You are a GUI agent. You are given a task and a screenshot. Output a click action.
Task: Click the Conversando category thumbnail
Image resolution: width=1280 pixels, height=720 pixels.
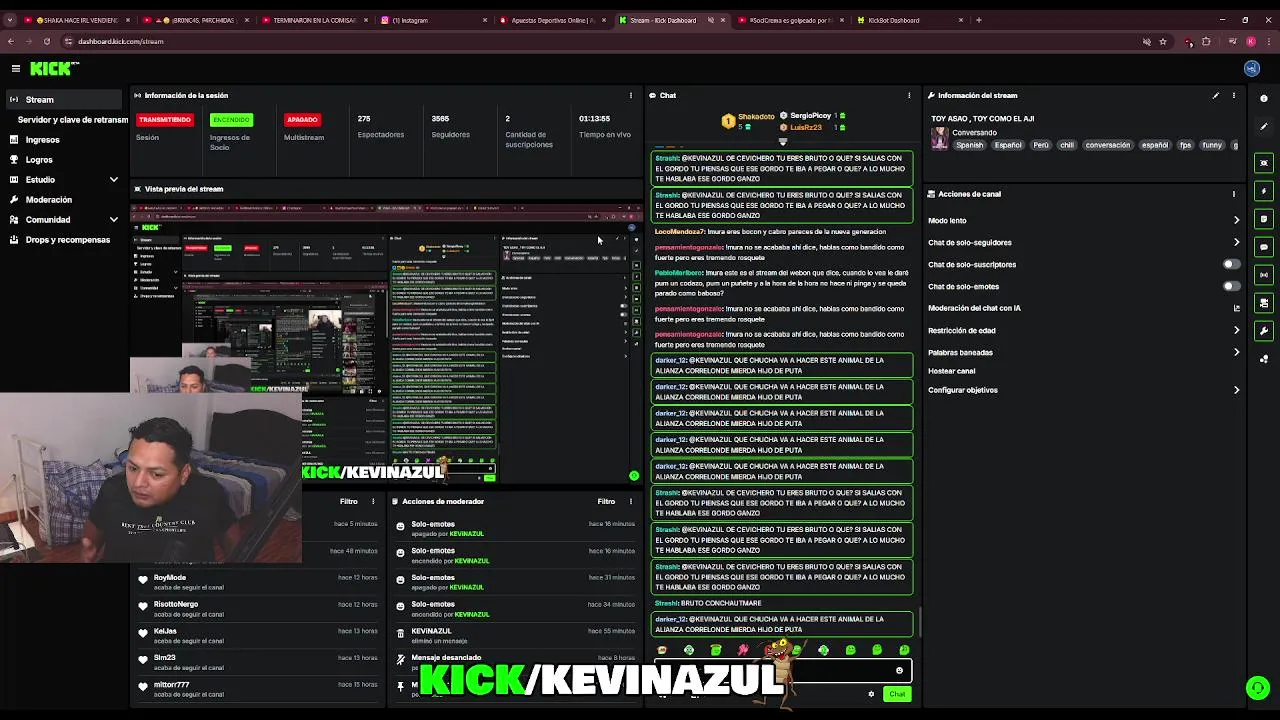click(x=939, y=139)
